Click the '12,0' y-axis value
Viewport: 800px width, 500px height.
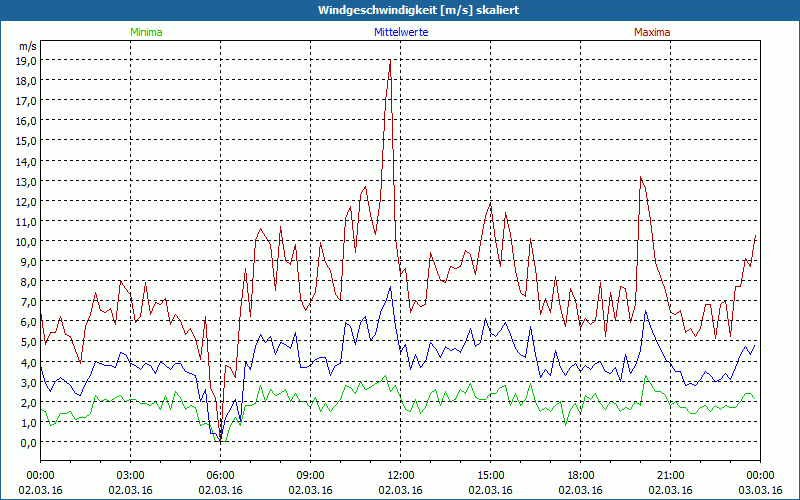26,202
